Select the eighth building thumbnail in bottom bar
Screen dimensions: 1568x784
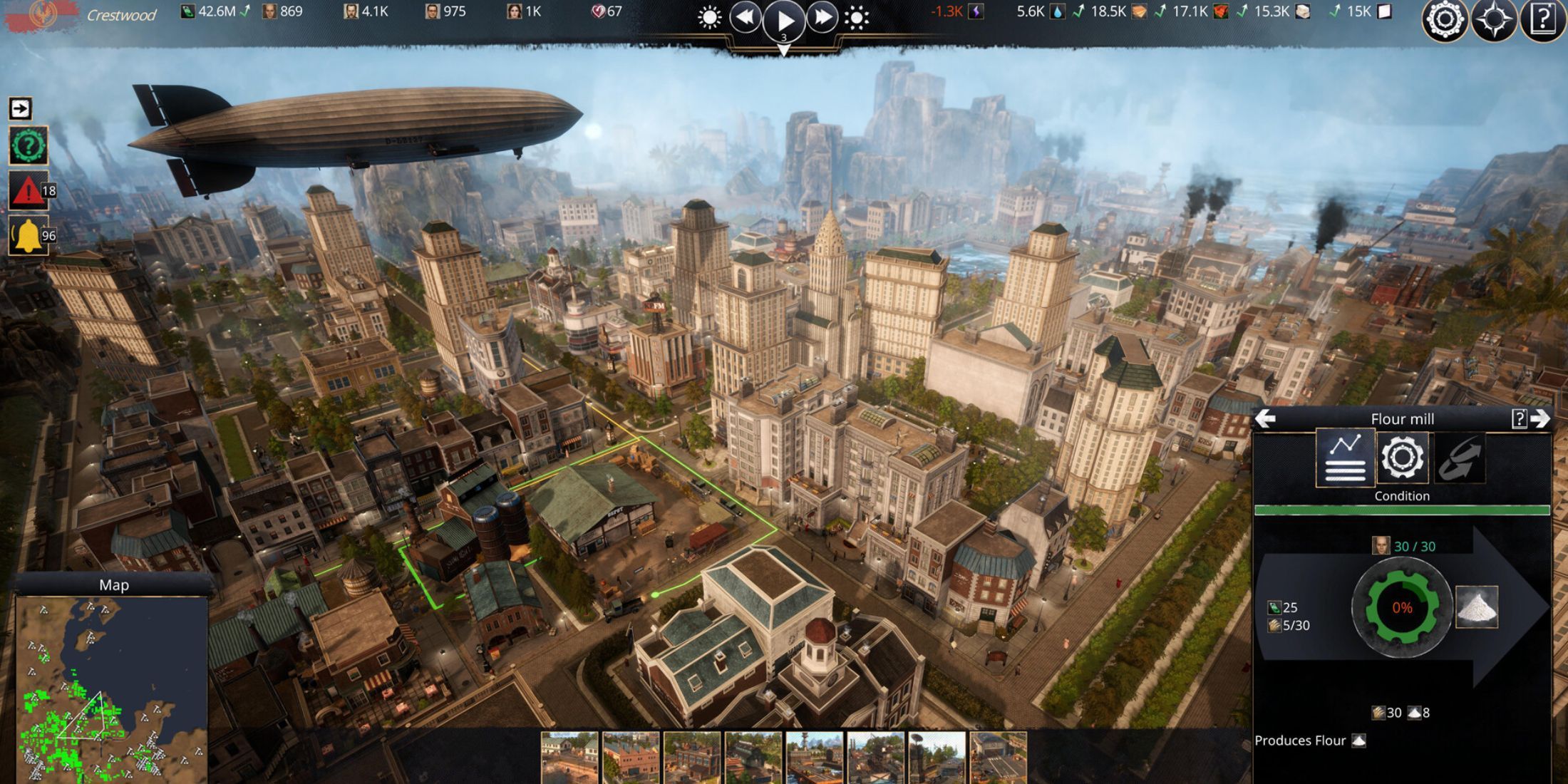point(998,758)
